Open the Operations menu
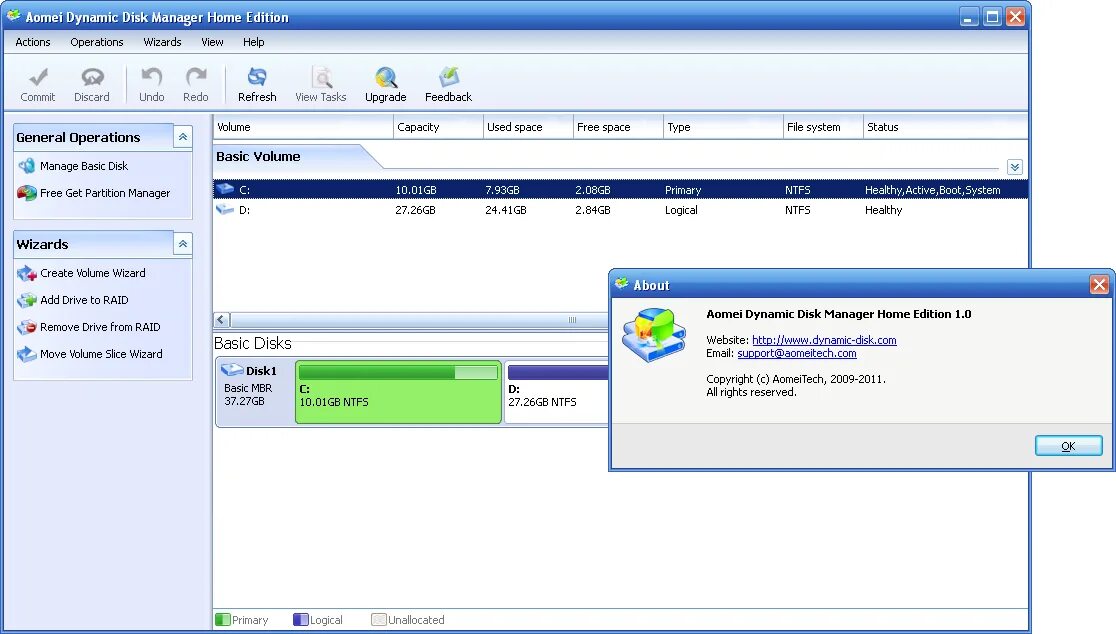This screenshot has height=634, width=1116. pos(97,42)
